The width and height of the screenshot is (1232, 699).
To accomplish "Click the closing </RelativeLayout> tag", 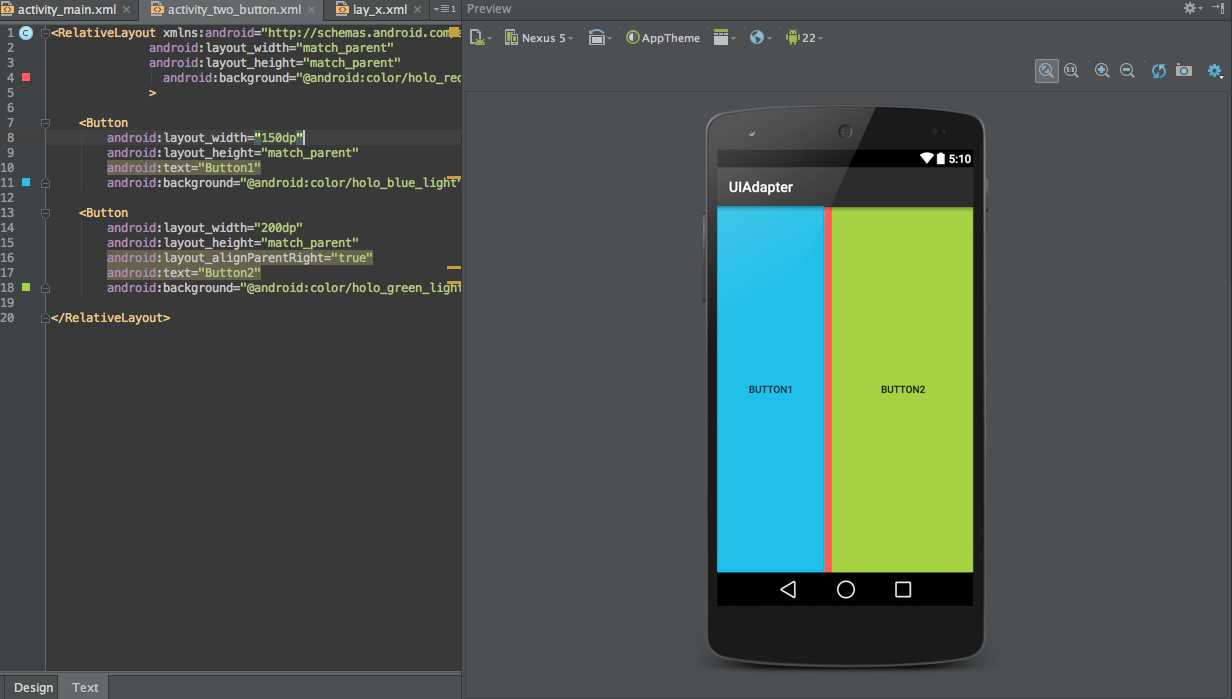I will (x=110, y=318).
